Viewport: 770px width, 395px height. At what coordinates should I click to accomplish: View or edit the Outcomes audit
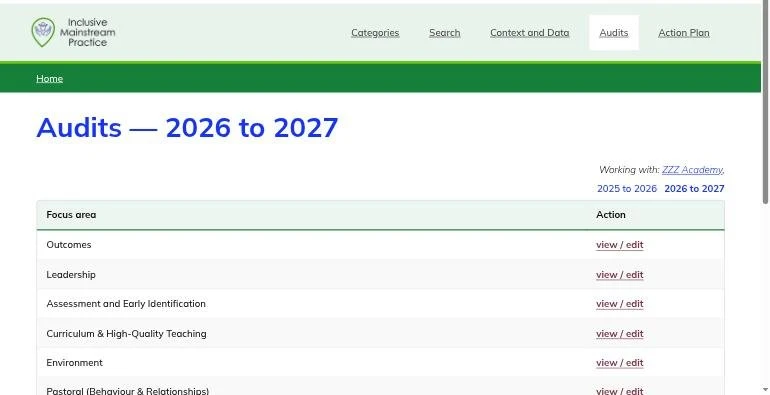click(620, 245)
